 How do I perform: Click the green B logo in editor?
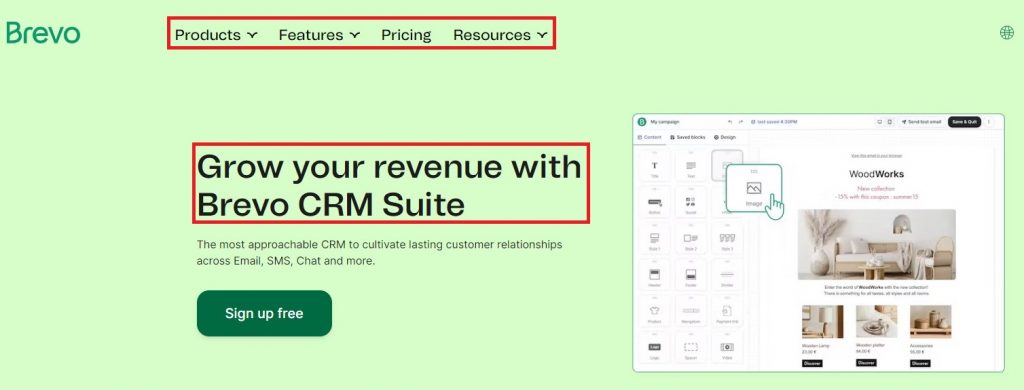pyautogui.click(x=641, y=122)
